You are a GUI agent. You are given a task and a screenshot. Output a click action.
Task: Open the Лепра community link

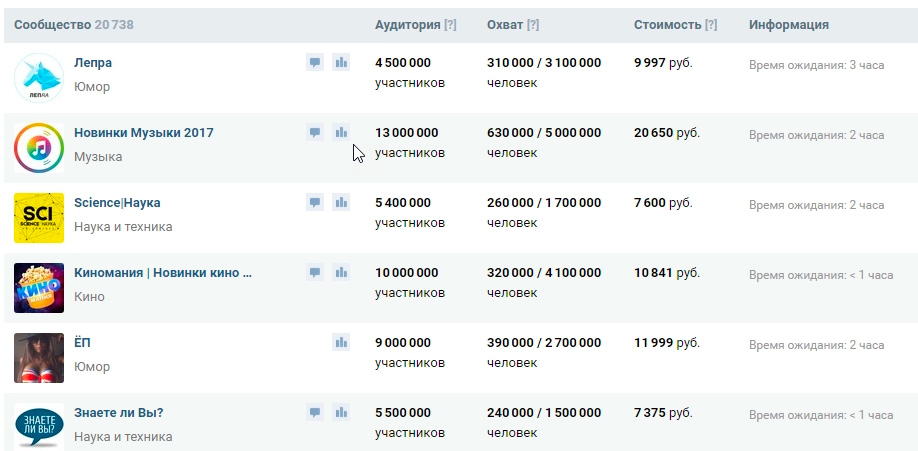93,63
